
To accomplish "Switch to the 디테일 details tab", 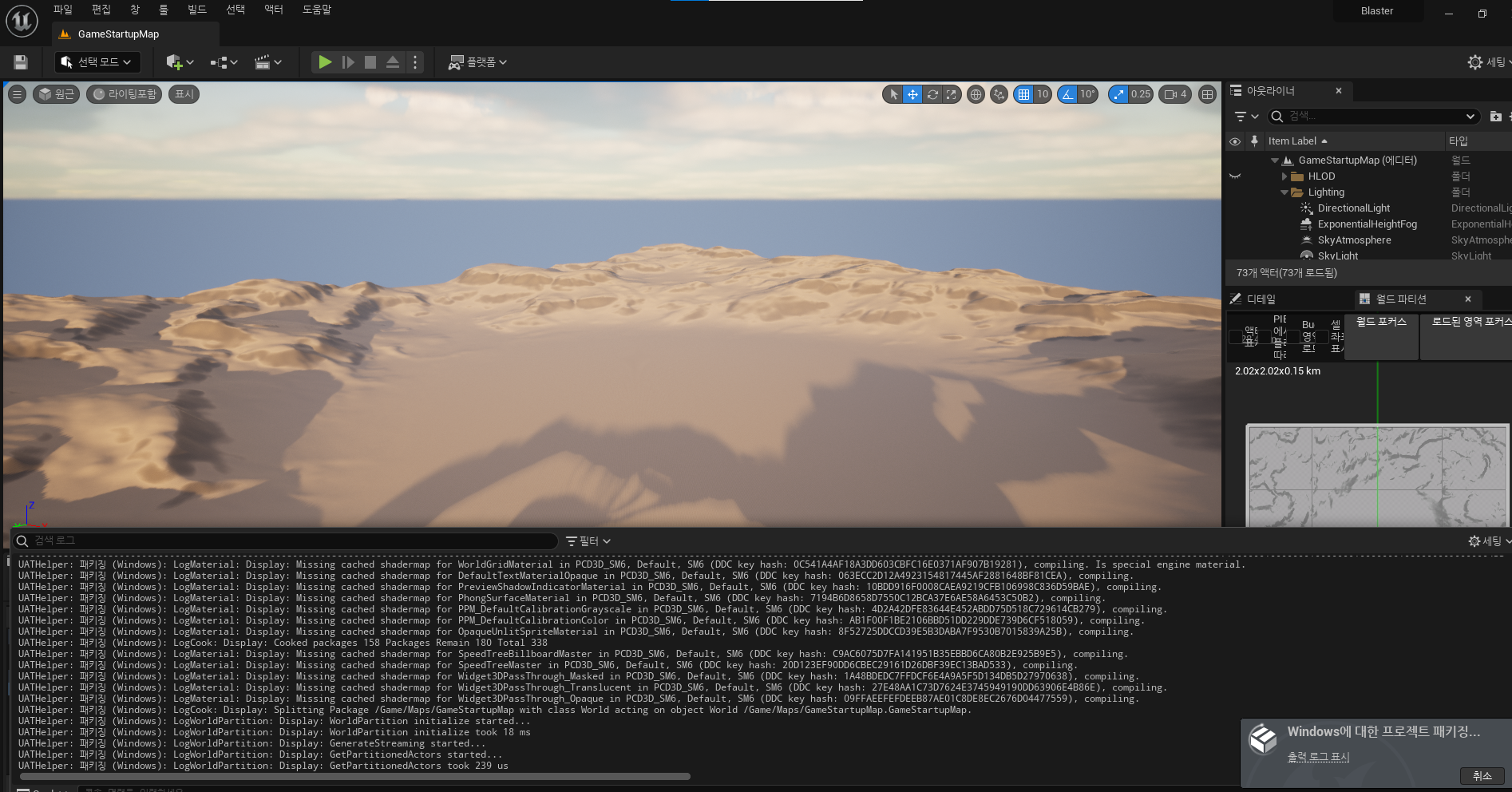I will [x=1261, y=299].
